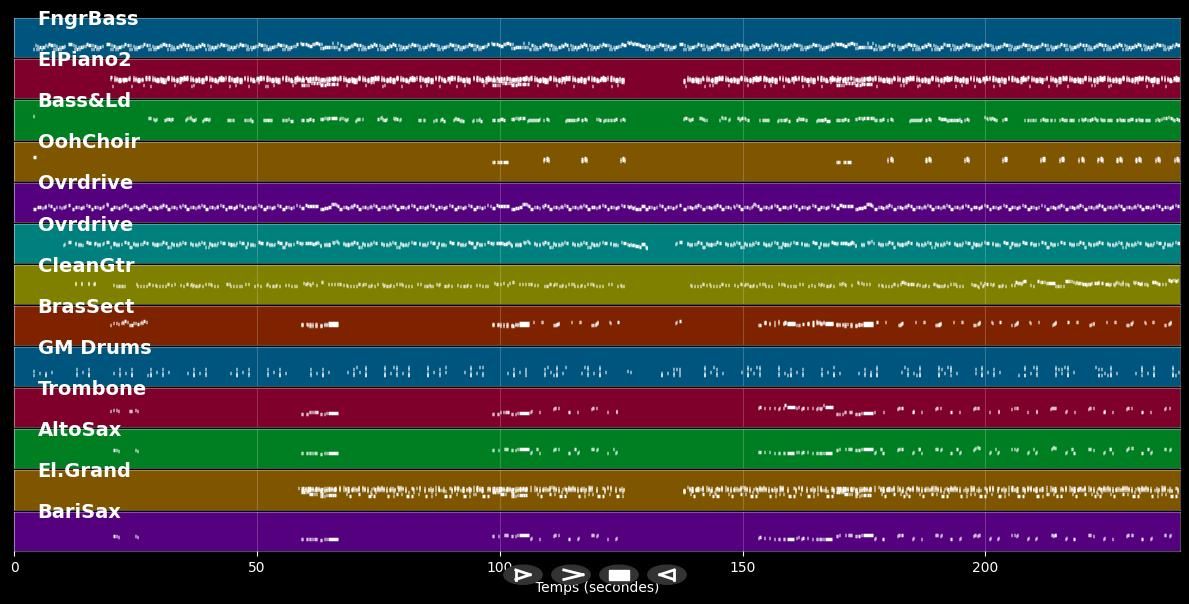Click the 'Temps (secondes)' axis title
This screenshot has height=604, width=1189.
597,588
